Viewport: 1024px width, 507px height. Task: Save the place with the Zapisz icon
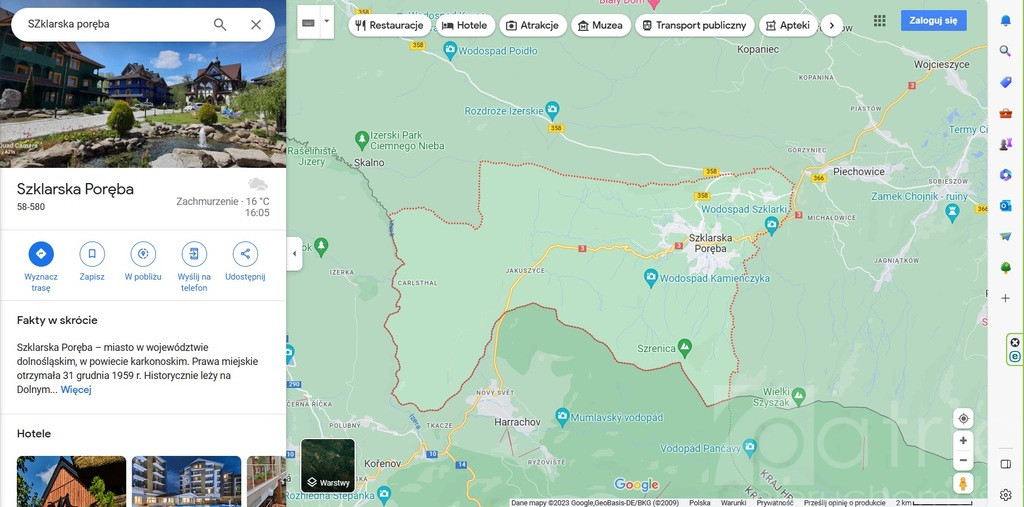pyautogui.click(x=92, y=254)
